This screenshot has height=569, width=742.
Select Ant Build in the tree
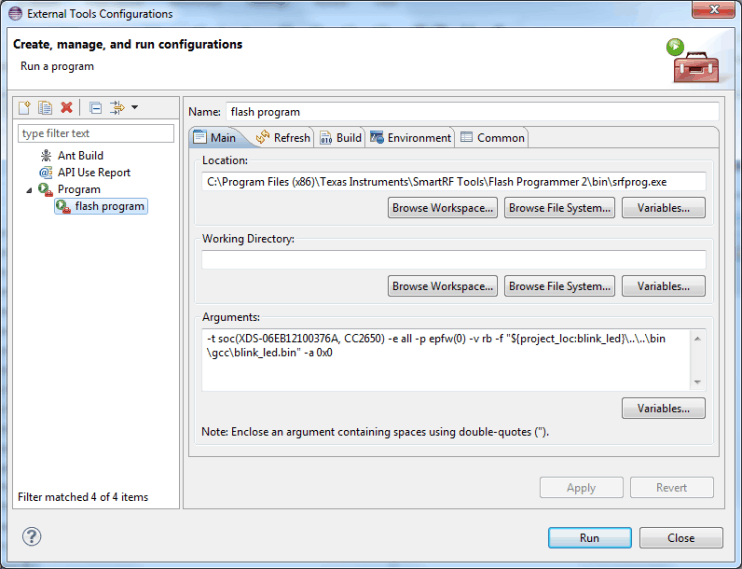[x=80, y=155]
